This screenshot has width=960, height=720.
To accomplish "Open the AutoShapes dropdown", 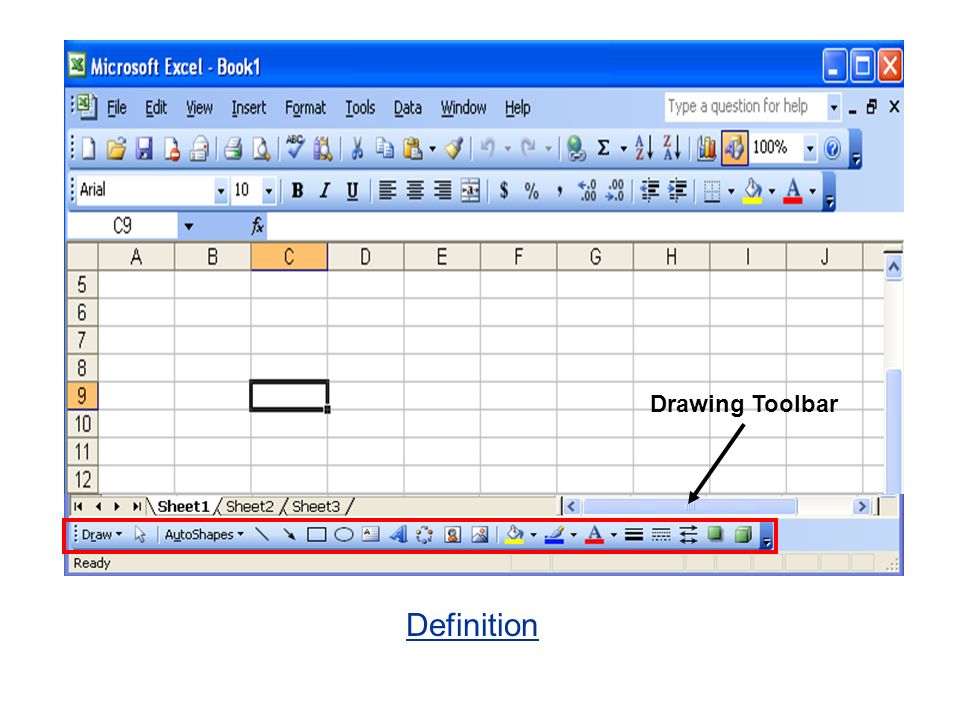I will tap(204, 534).
